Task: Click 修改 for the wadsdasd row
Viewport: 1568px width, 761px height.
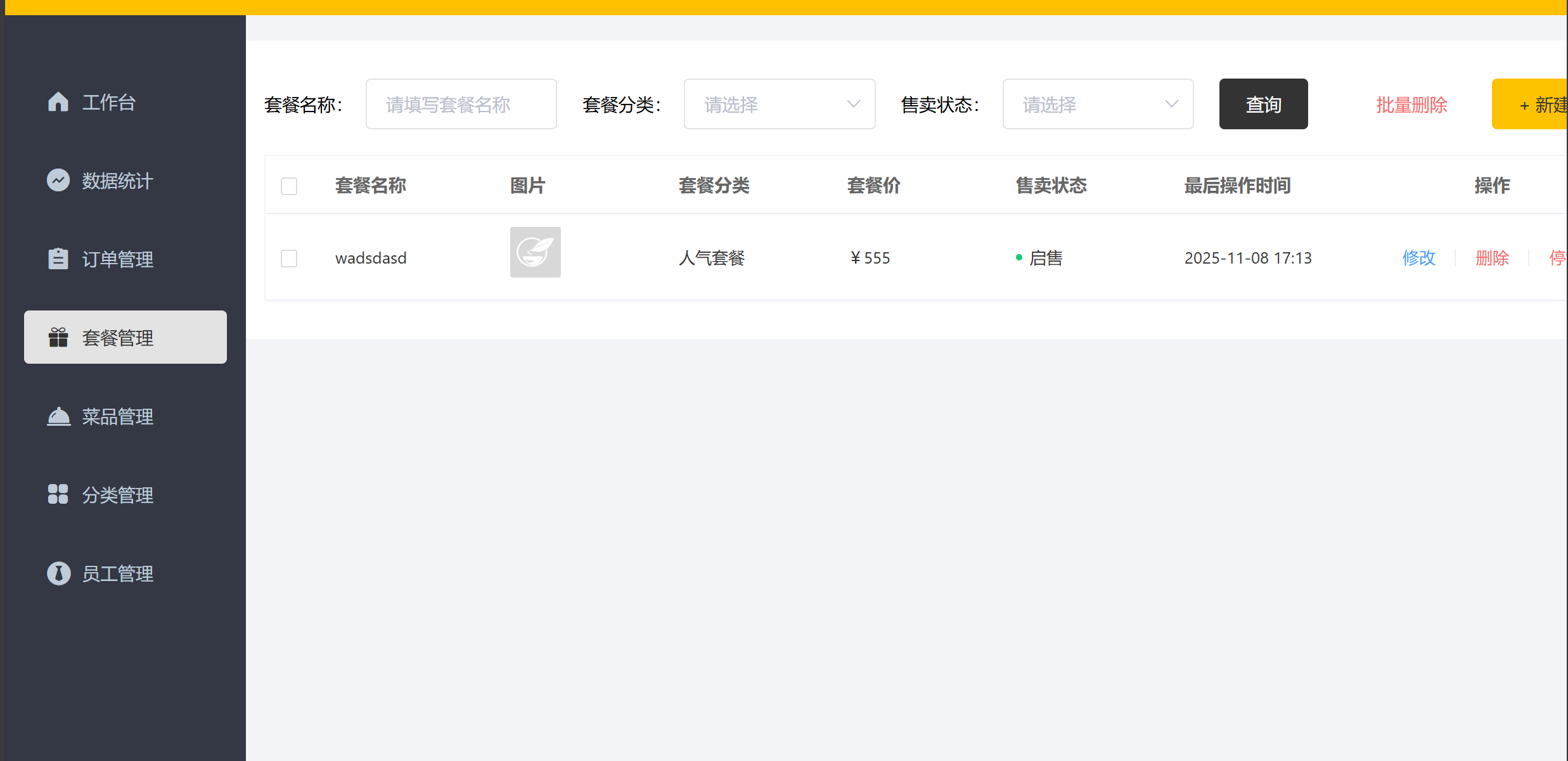Action: (x=1418, y=258)
